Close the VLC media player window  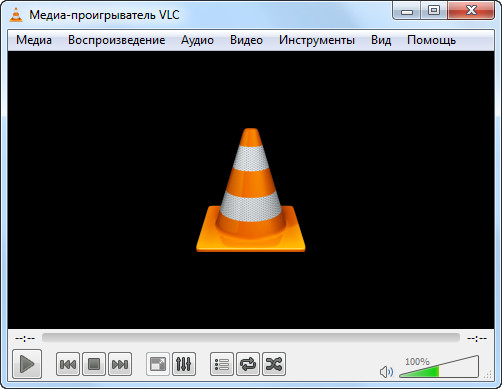pyautogui.click(x=471, y=11)
